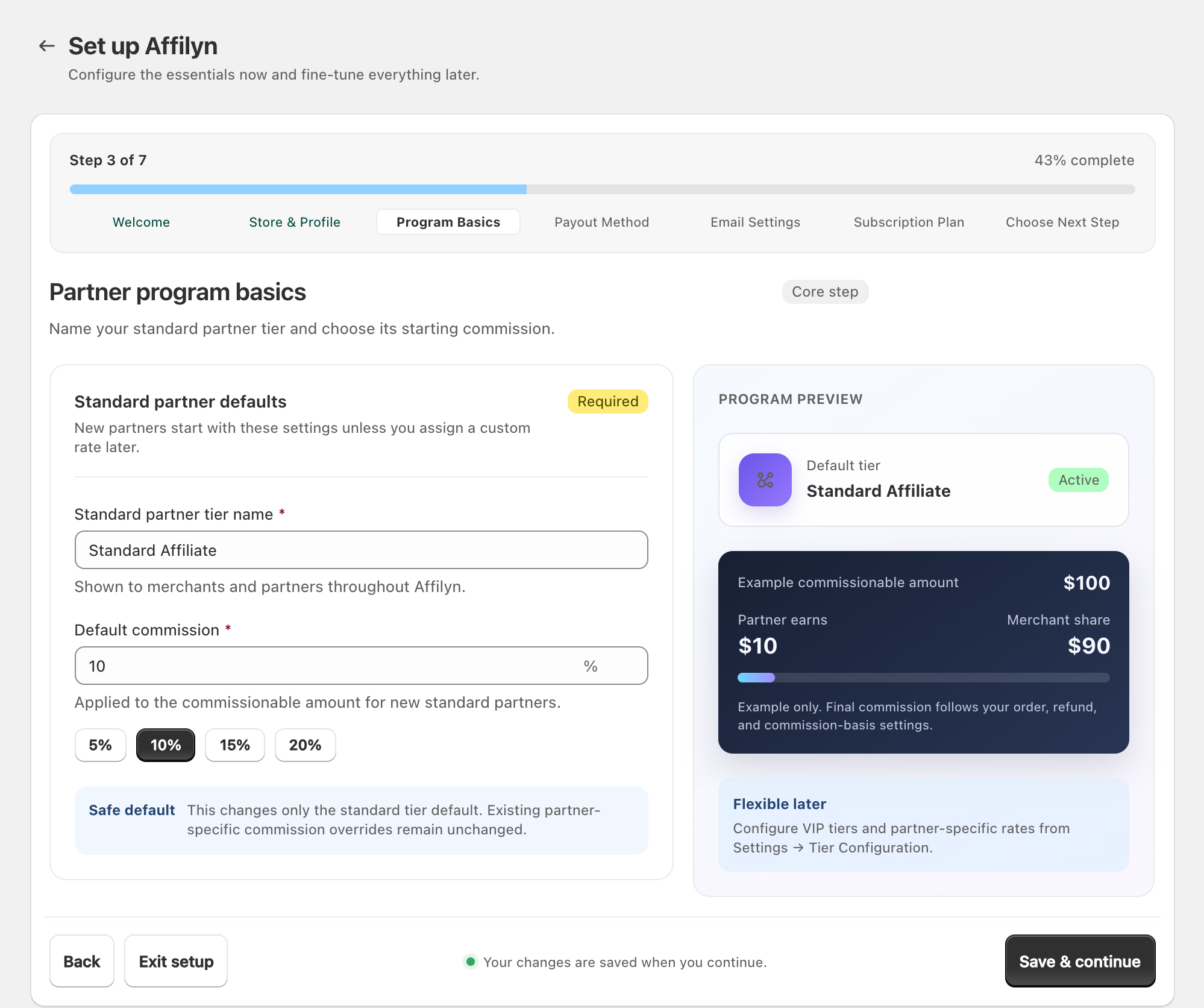This screenshot has width=1204, height=1008.
Task: Click the $10 Partner earns value
Action: pyautogui.click(x=757, y=646)
